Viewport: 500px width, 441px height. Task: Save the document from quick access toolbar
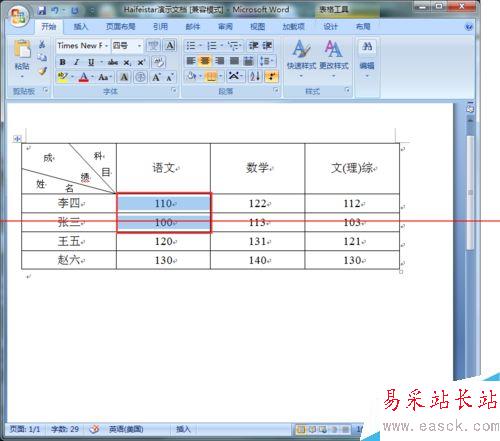coord(42,10)
